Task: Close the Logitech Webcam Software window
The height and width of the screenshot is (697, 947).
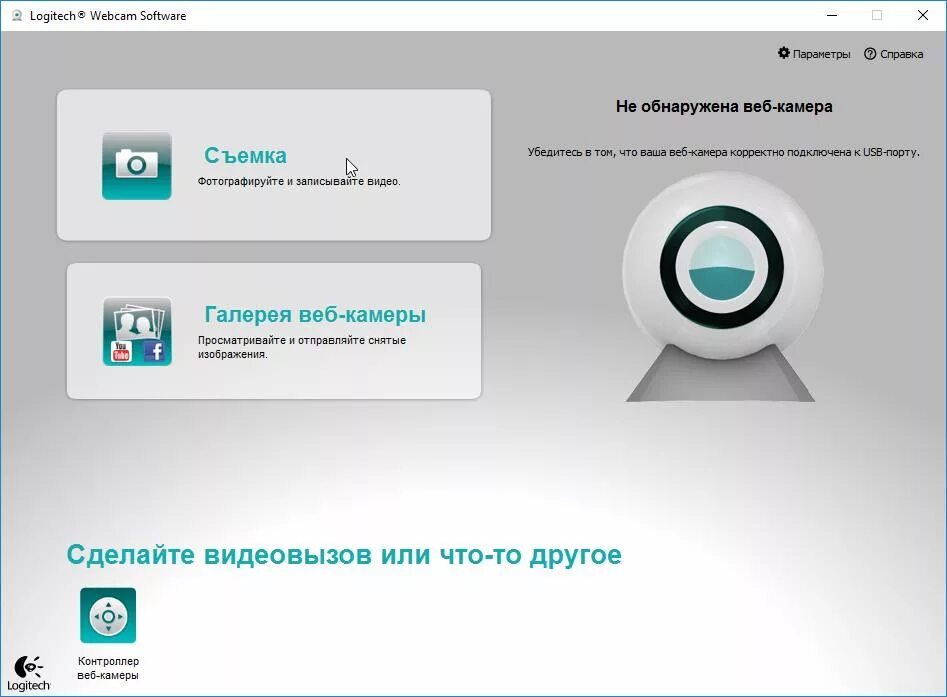Action: (923, 15)
